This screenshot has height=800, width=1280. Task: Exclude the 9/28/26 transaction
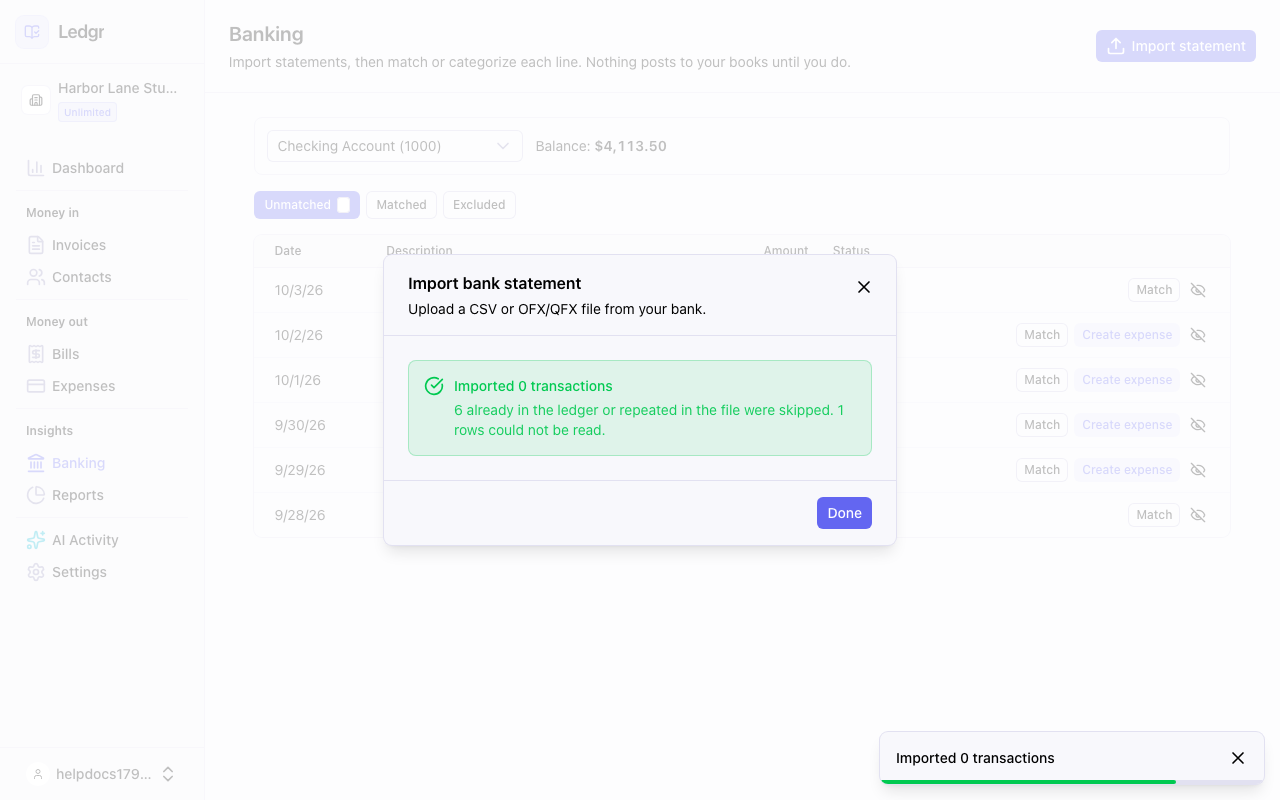click(x=1198, y=515)
